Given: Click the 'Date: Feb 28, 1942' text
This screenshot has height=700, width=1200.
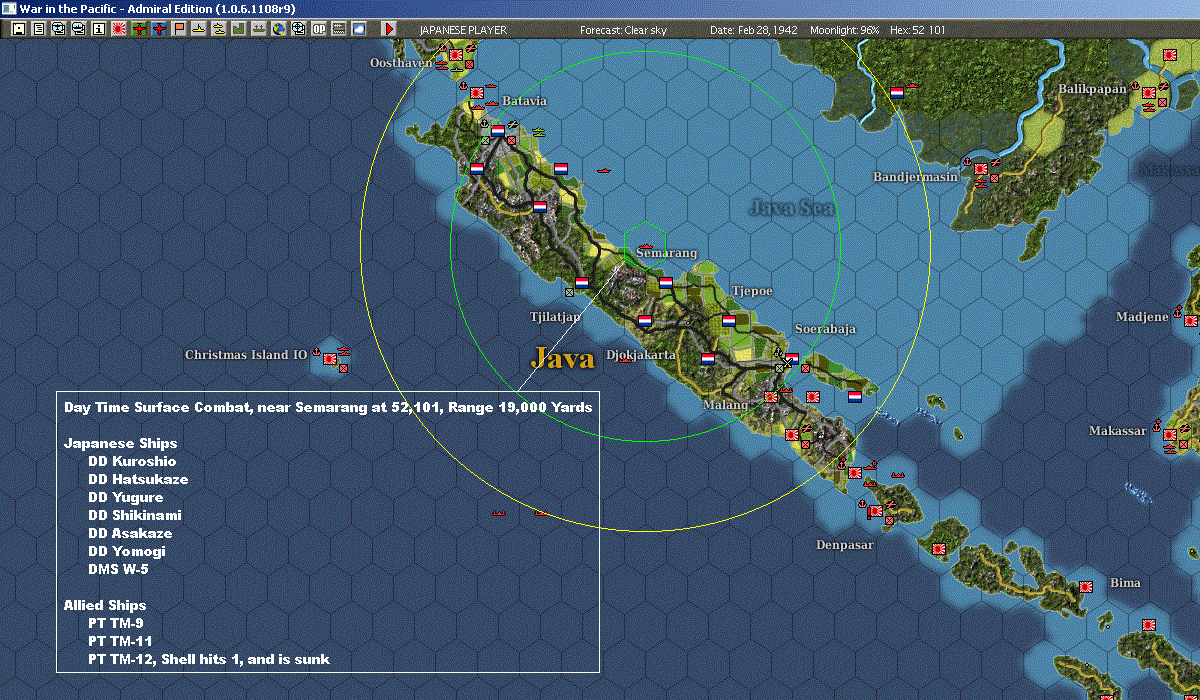Looking at the screenshot, I should 753,30.
